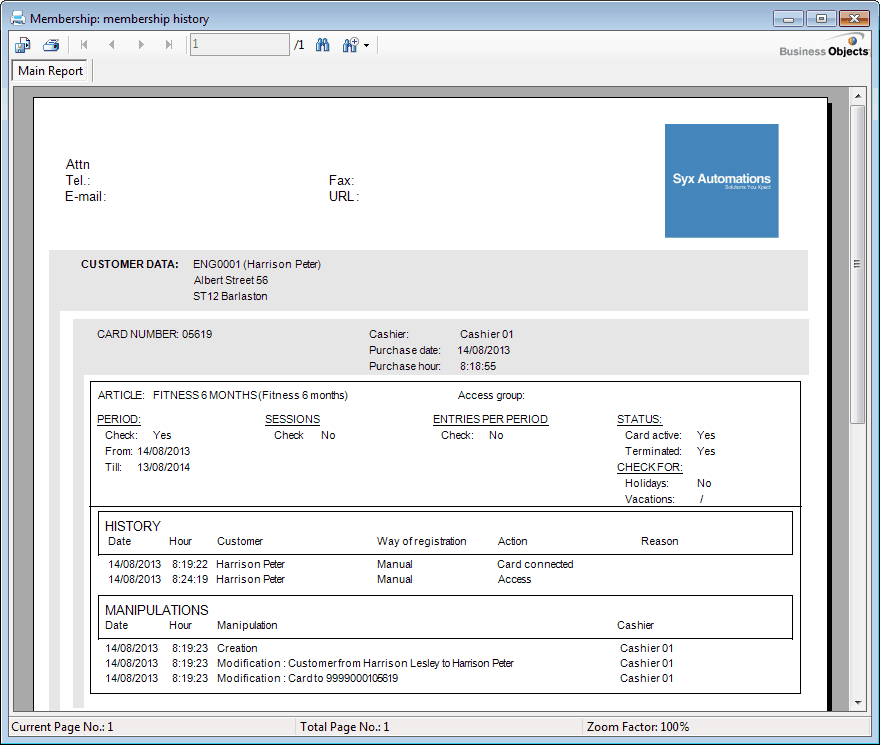The height and width of the screenshot is (745, 880).
Task: Click the vertical scrollbar down arrow
Action: (857, 703)
